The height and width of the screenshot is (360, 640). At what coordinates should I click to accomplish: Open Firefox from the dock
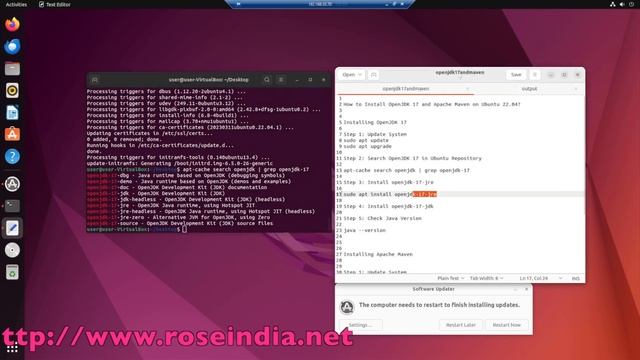[12, 24]
